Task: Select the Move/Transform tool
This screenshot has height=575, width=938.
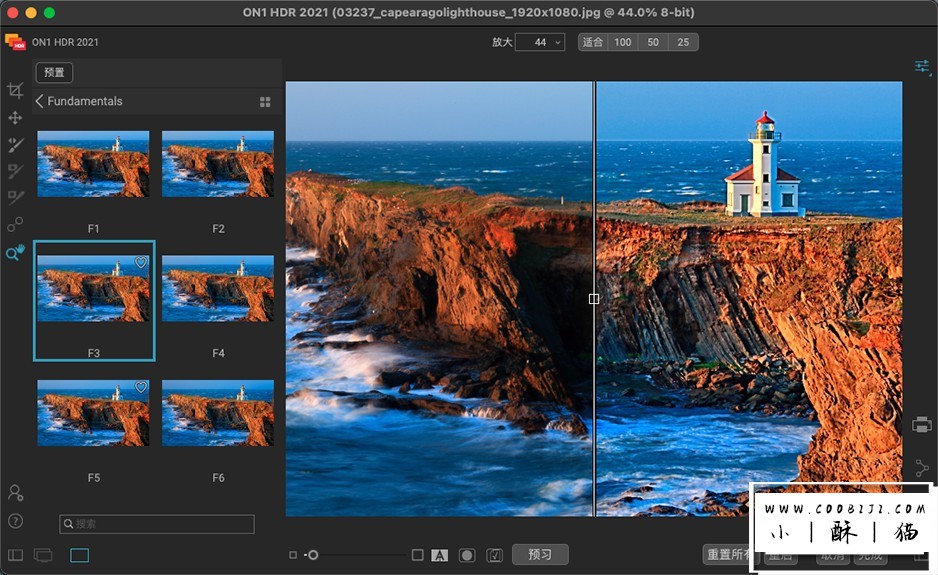Action: pyautogui.click(x=15, y=118)
